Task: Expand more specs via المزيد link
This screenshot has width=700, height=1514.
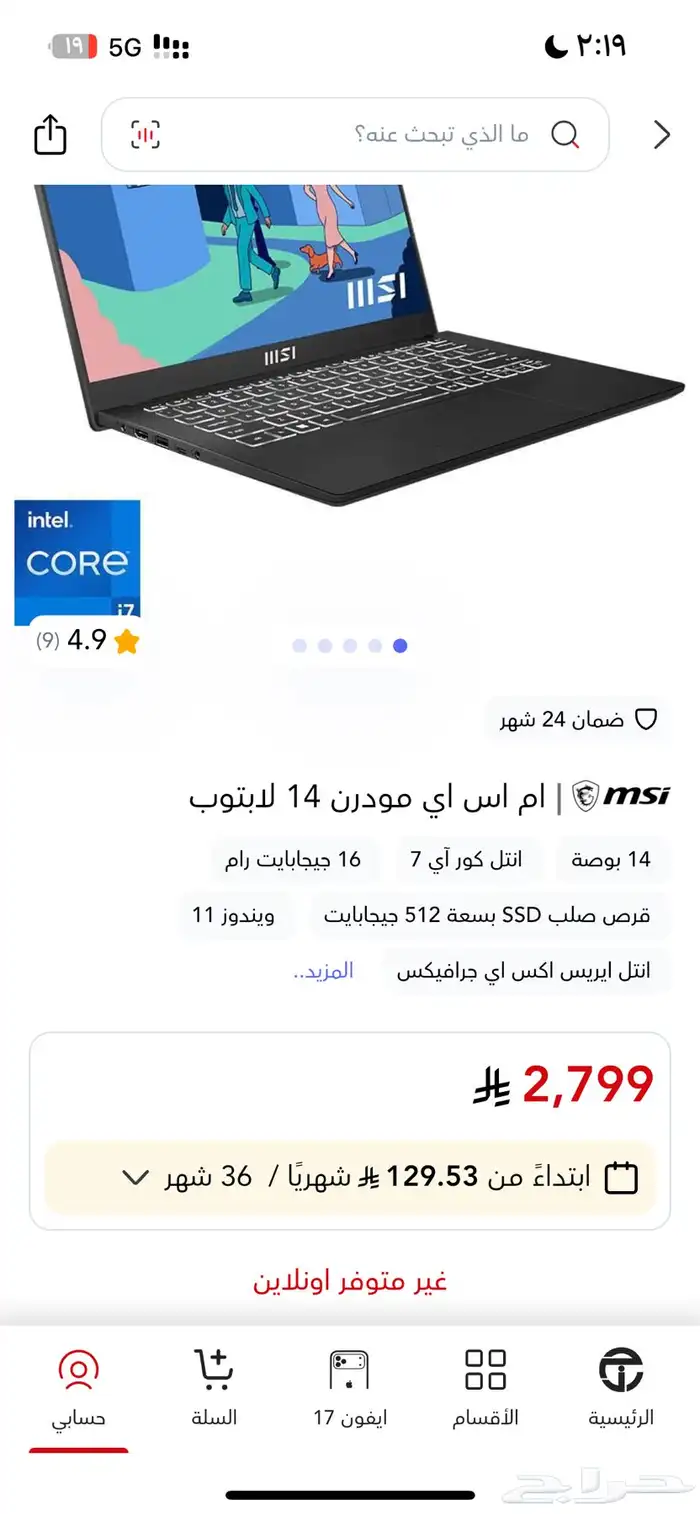Action: pyautogui.click(x=323, y=971)
